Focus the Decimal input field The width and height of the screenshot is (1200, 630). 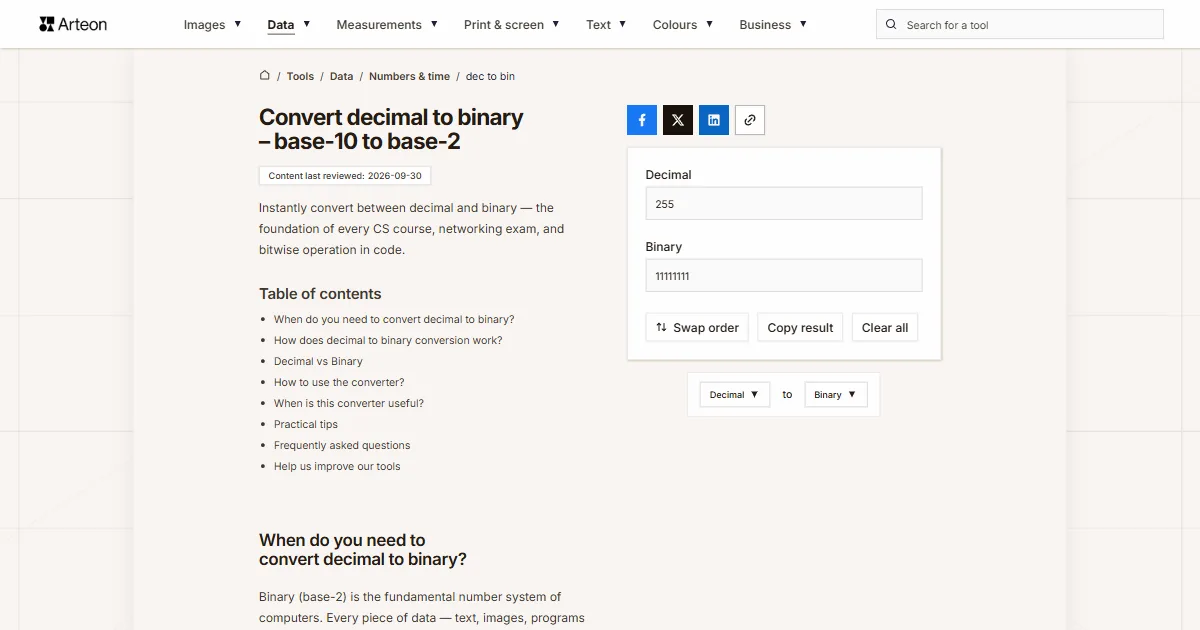784,204
